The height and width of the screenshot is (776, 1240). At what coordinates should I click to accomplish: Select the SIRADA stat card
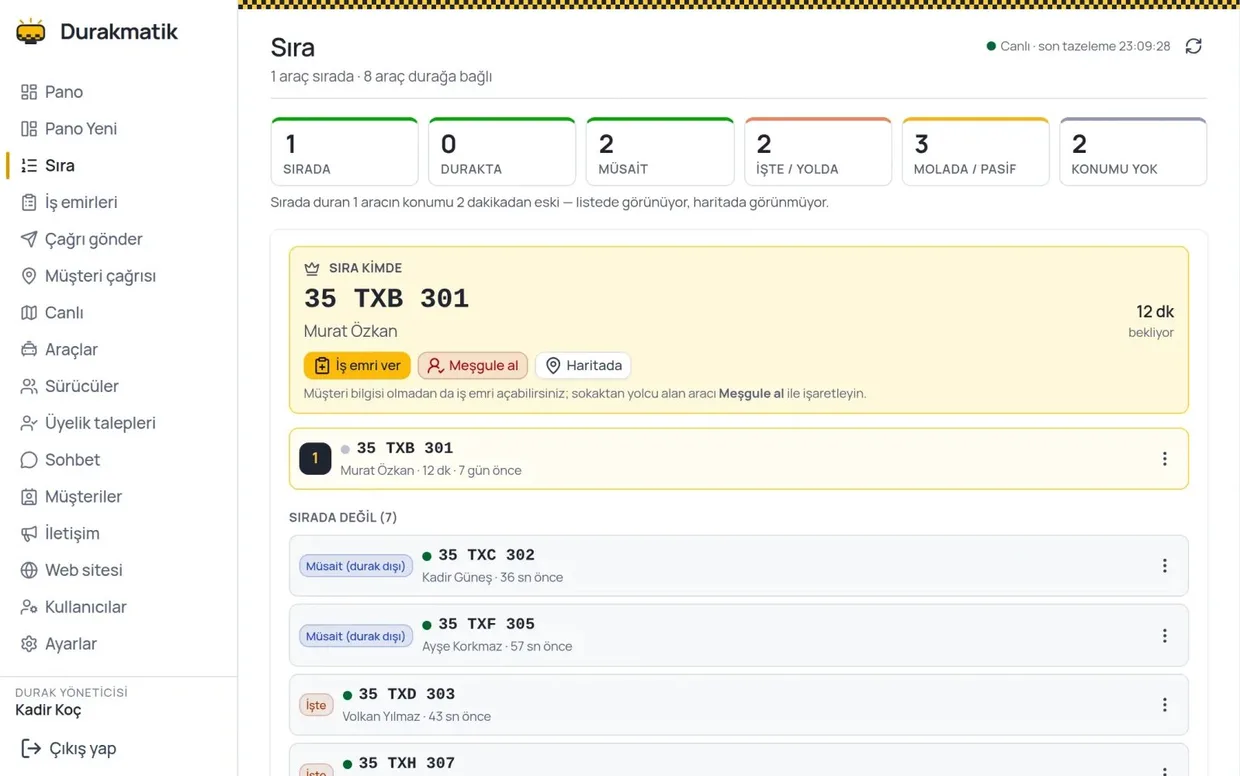tap(344, 152)
